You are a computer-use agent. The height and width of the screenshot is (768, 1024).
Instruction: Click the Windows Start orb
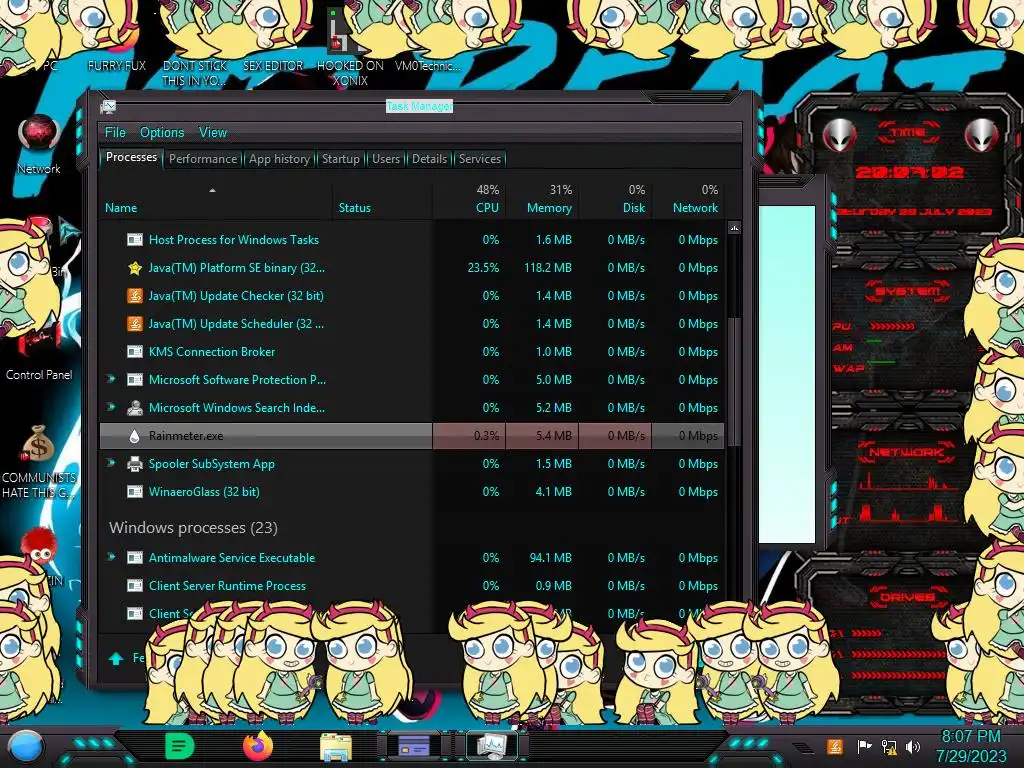click(24, 747)
